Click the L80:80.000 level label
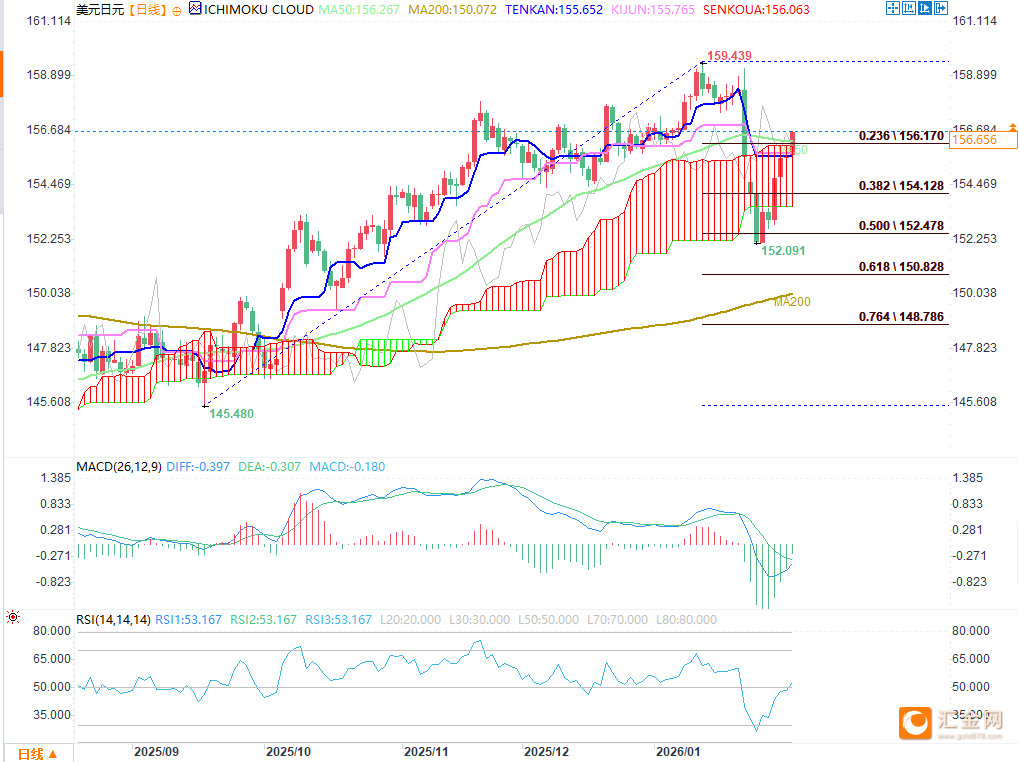Viewport: 1019px width, 762px height. [x=686, y=620]
